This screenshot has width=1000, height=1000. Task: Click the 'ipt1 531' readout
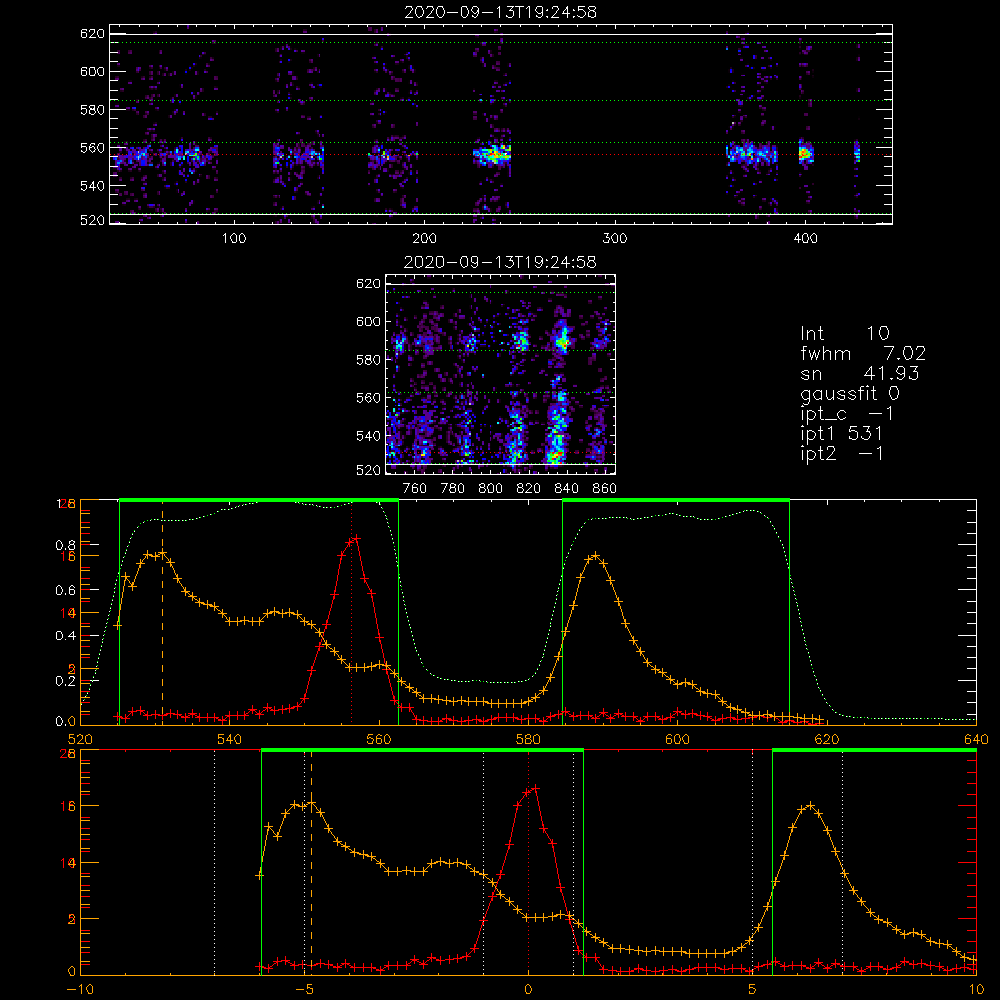842,434
